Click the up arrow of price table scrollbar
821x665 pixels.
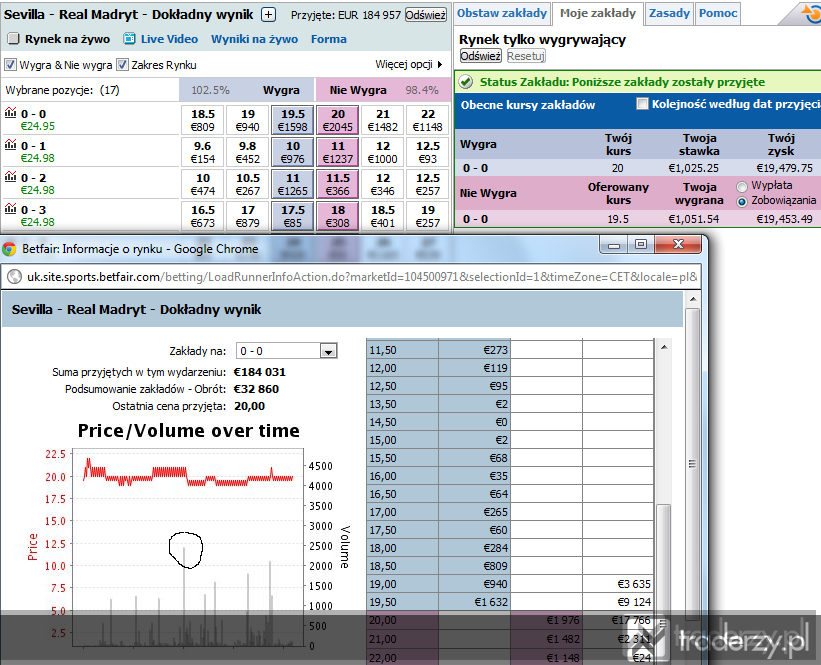click(x=664, y=347)
